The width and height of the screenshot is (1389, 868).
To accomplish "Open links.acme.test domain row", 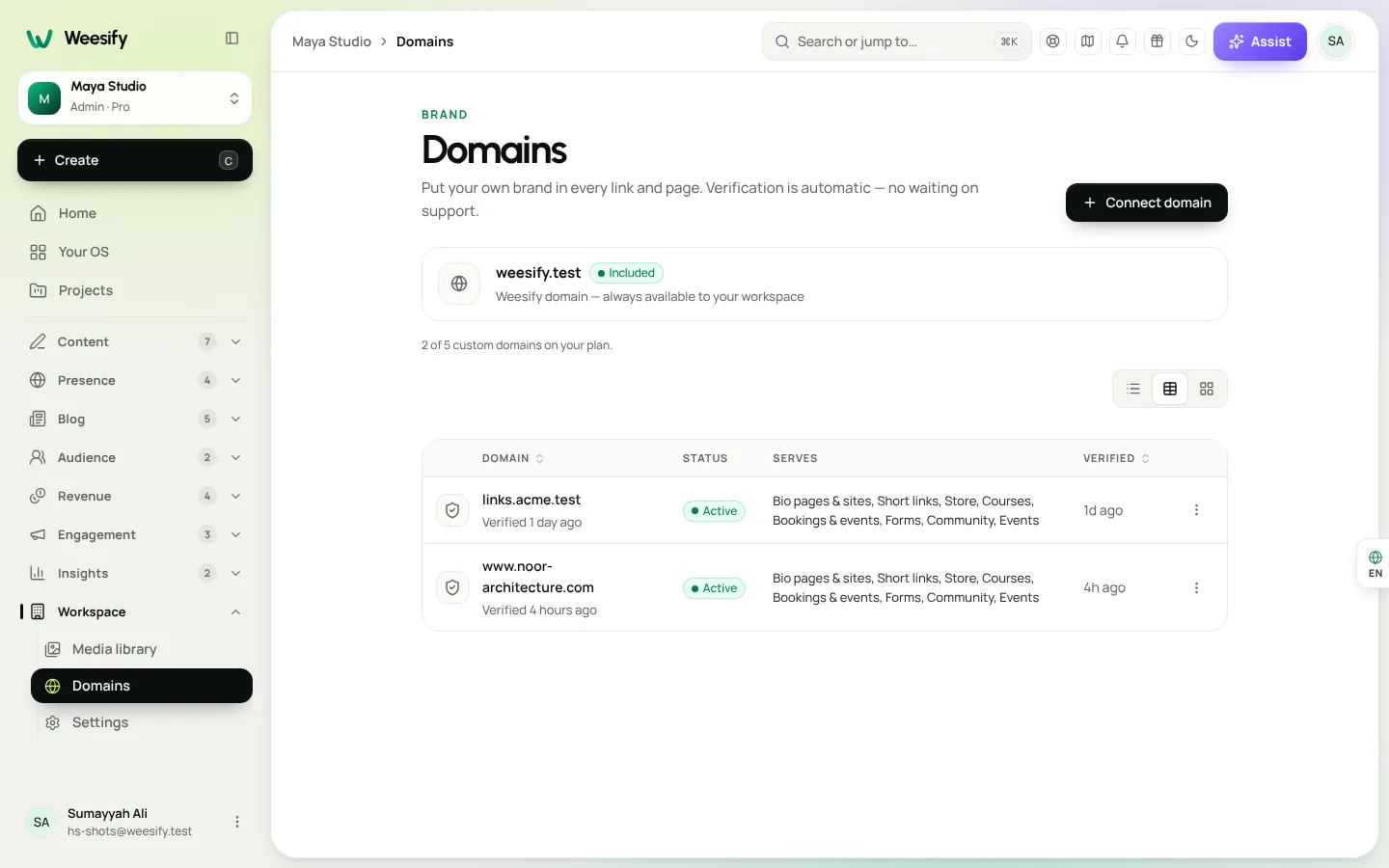I will pyautogui.click(x=825, y=510).
